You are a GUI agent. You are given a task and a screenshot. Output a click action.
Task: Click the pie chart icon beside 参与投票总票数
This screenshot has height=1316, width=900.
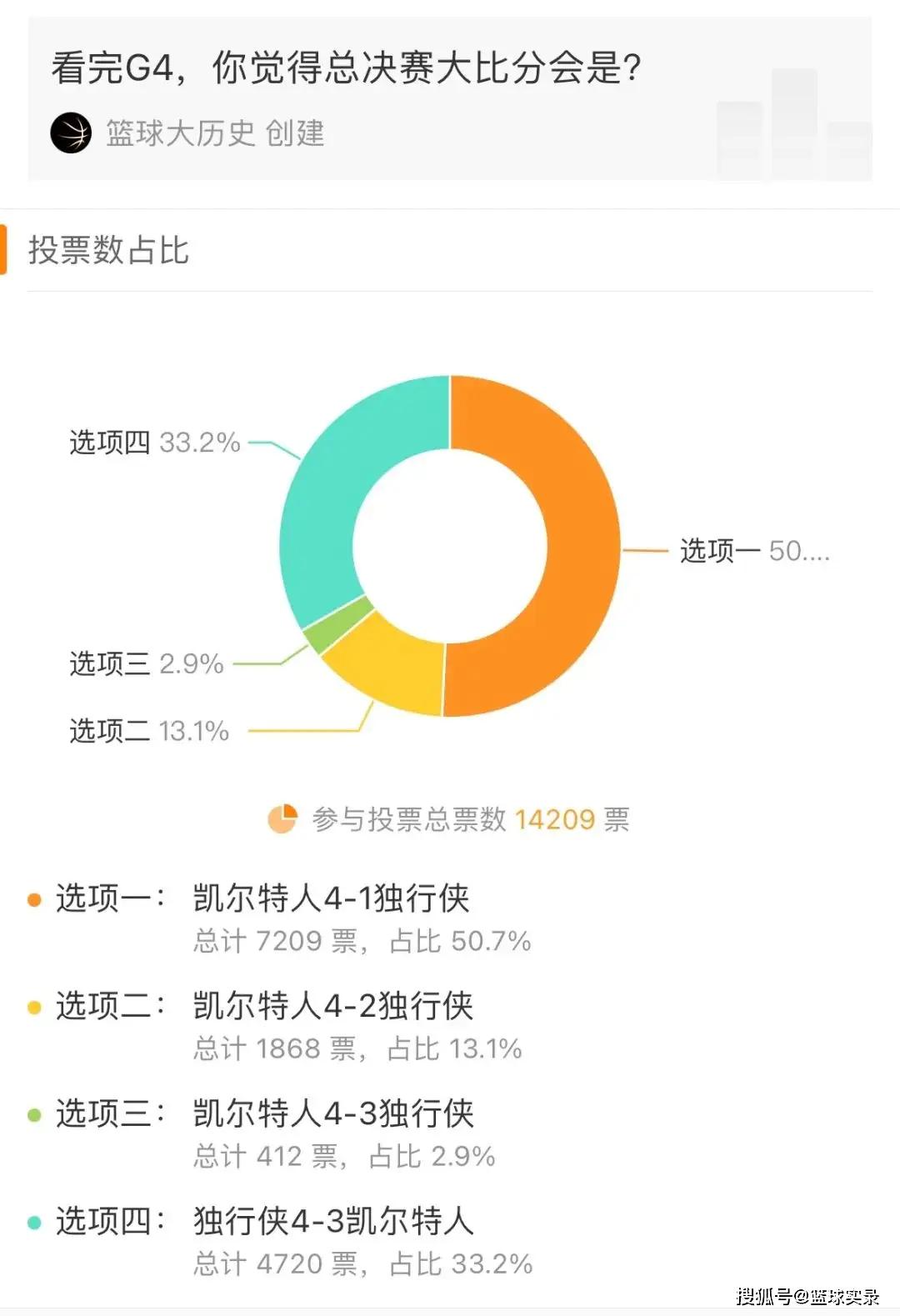pyautogui.click(x=282, y=818)
